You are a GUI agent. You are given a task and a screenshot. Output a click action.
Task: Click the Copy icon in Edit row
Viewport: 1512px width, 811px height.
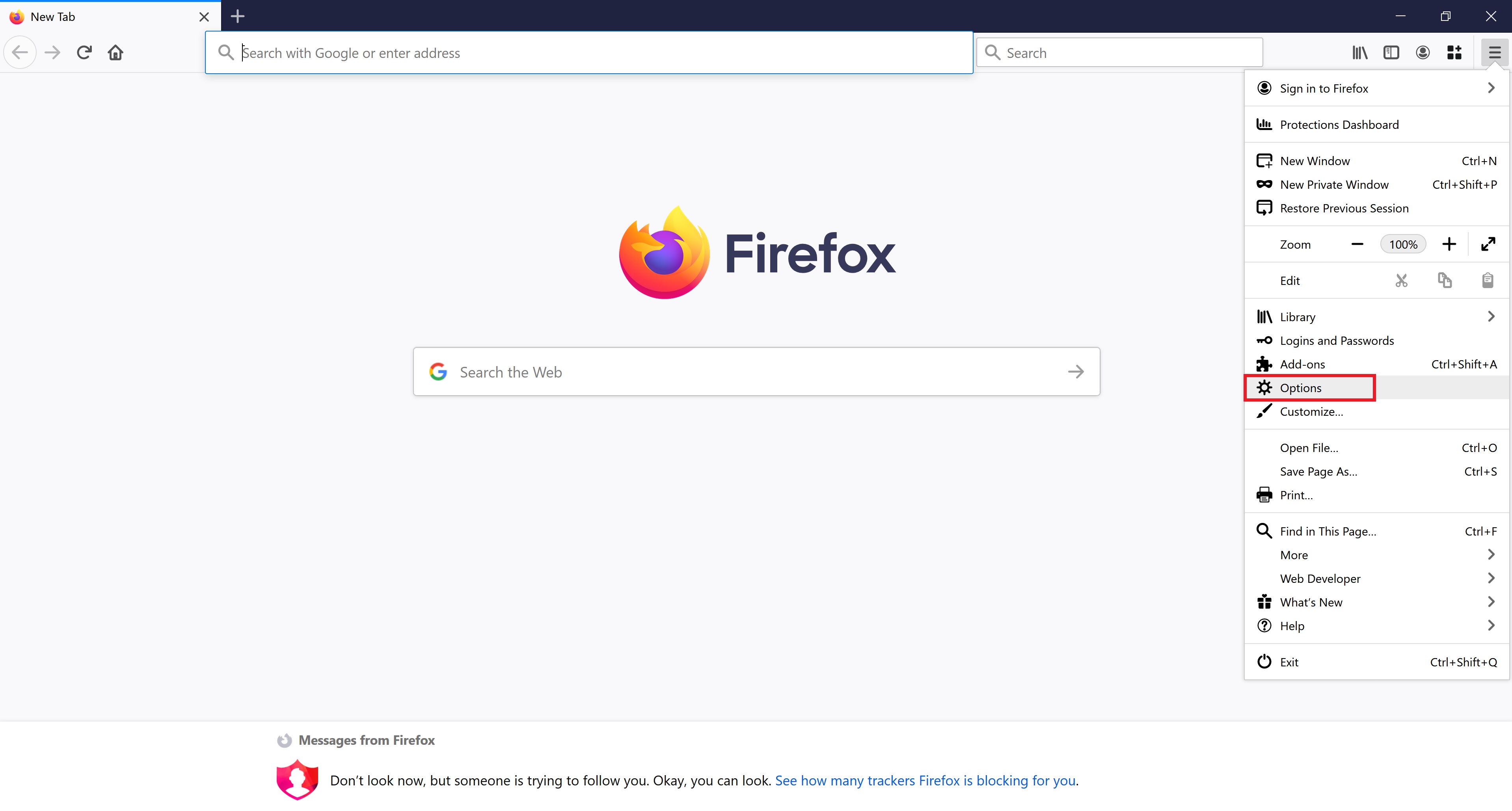click(1445, 281)
